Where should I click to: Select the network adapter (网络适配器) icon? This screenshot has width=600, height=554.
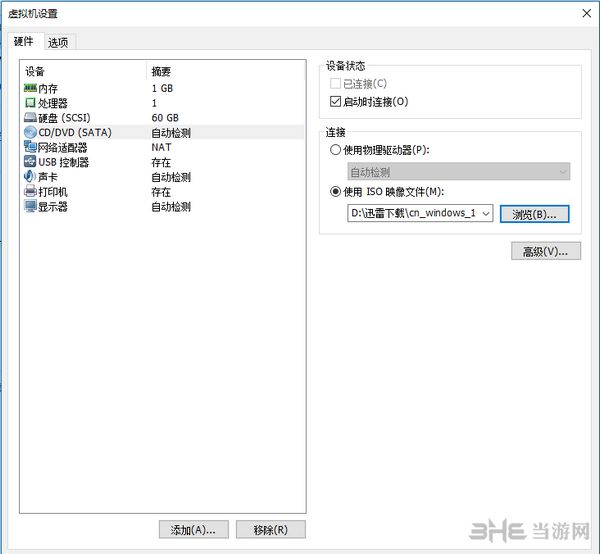30,147
